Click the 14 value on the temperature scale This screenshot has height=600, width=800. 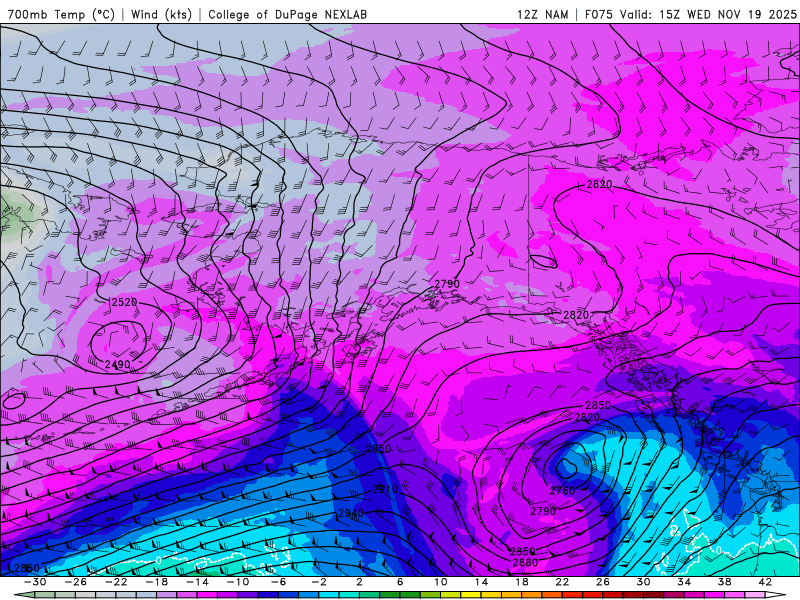click(481, 582)
